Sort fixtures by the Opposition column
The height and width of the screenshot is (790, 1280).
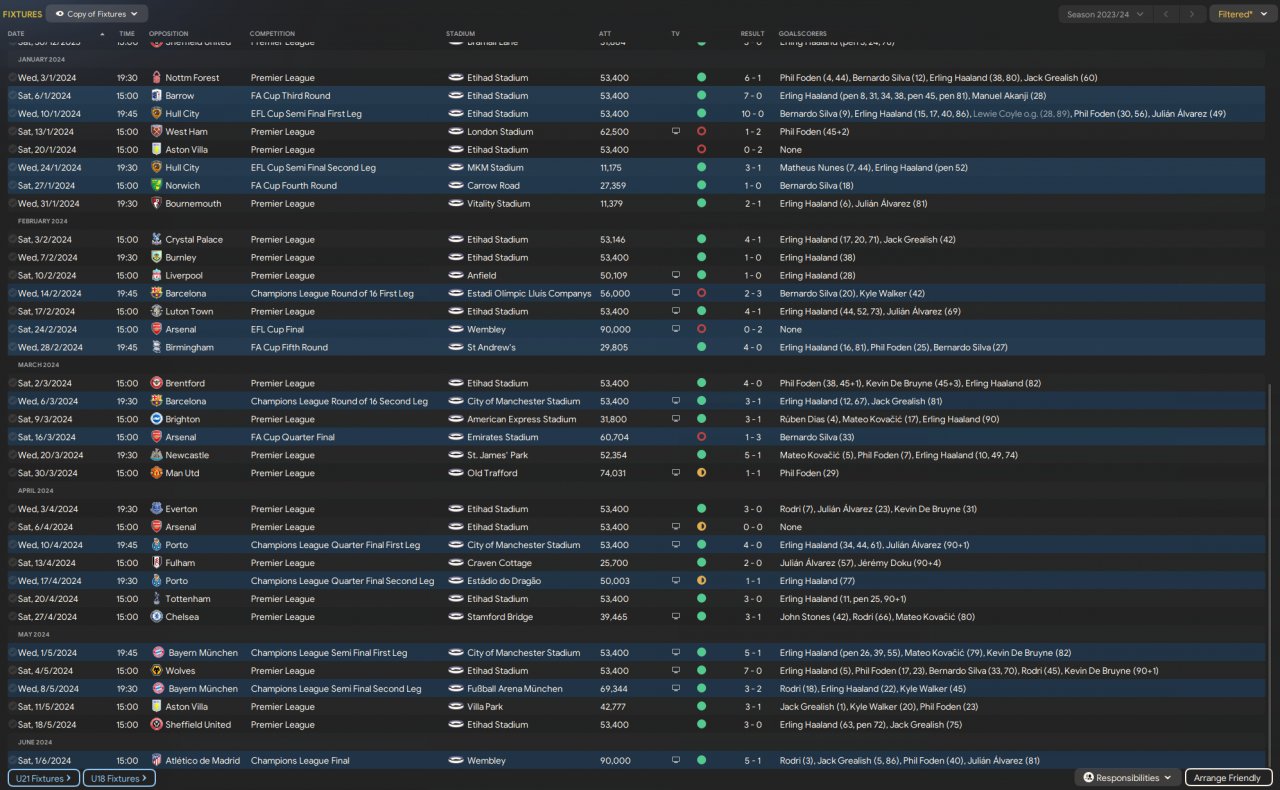pyautogui.click(x=168, y=34)
